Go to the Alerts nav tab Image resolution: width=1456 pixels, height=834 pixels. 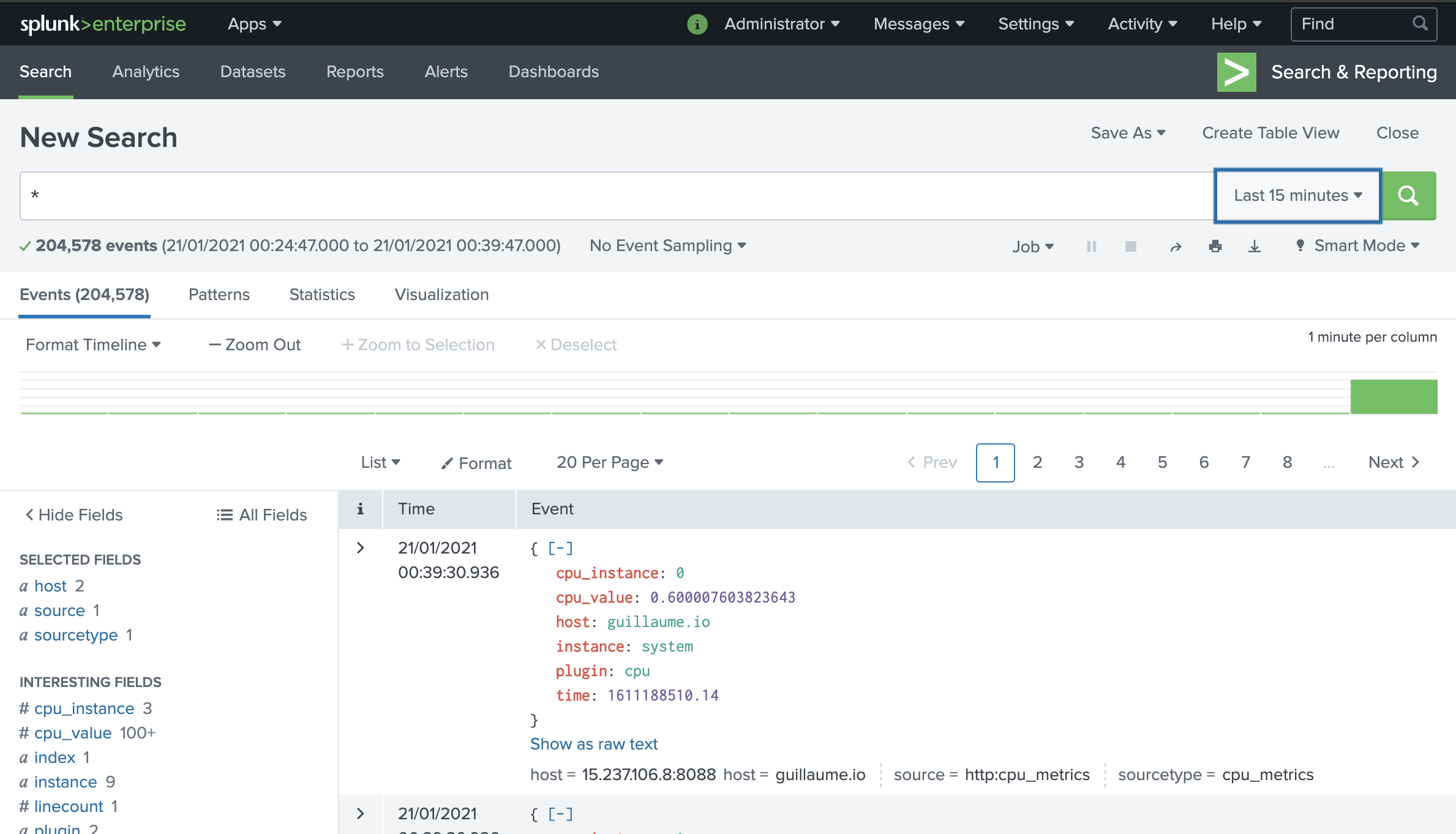446,72
